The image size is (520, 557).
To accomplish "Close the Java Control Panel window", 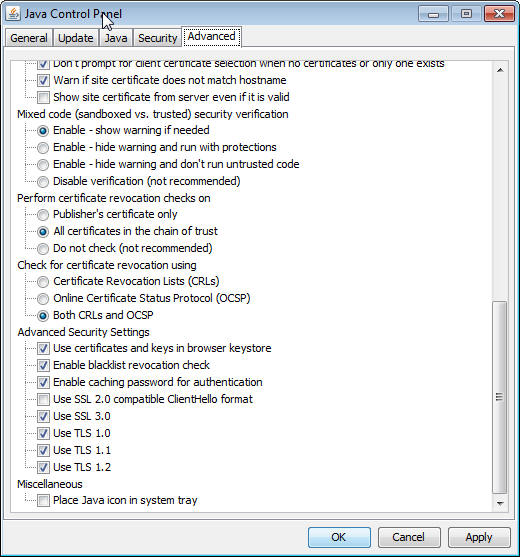I will (x=499, y=14).
